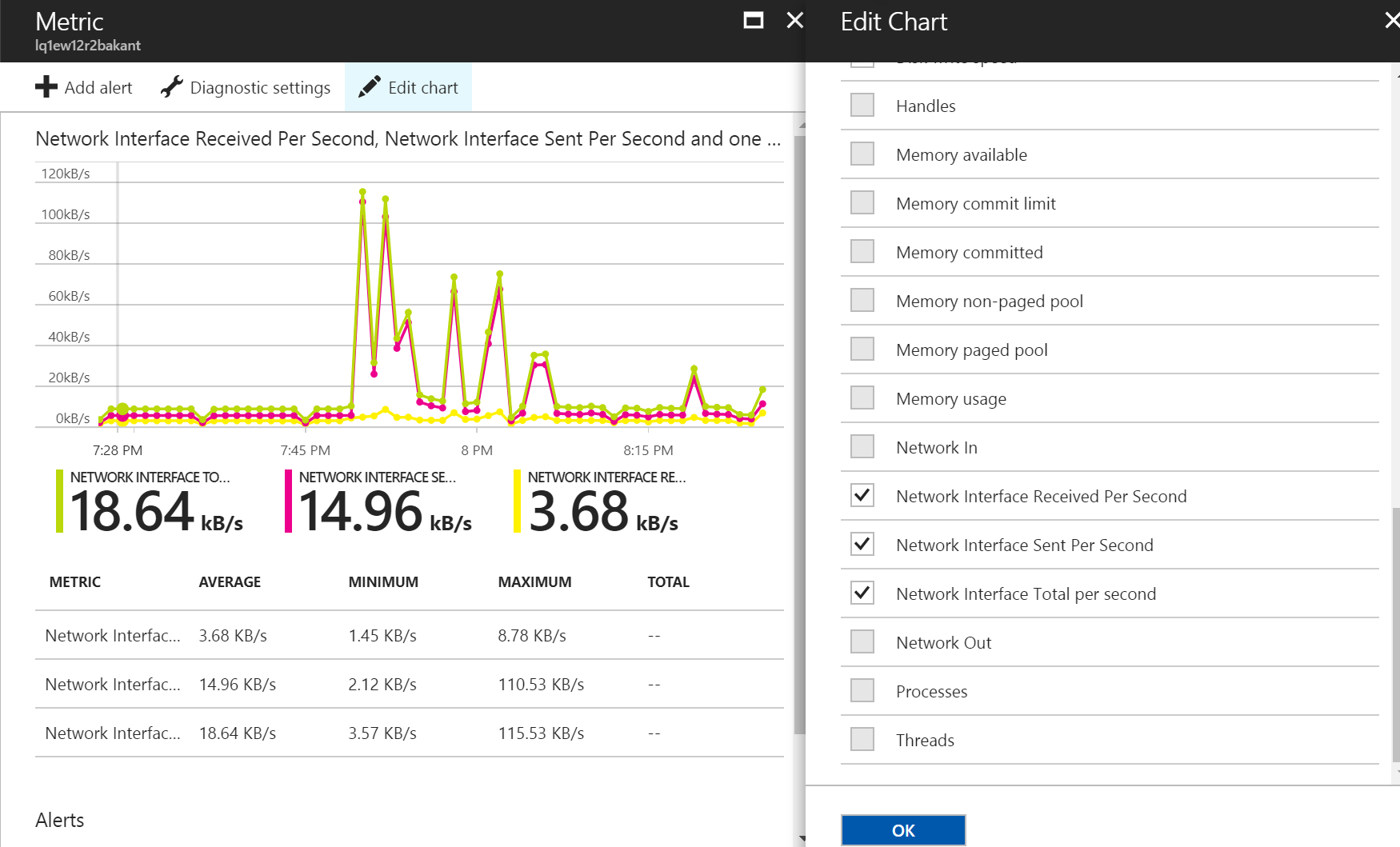Image resolution: width=1400 pixels, height=847 pixels.
Task: Enable the Handles metric checkbox
Action: click(862, 106)
